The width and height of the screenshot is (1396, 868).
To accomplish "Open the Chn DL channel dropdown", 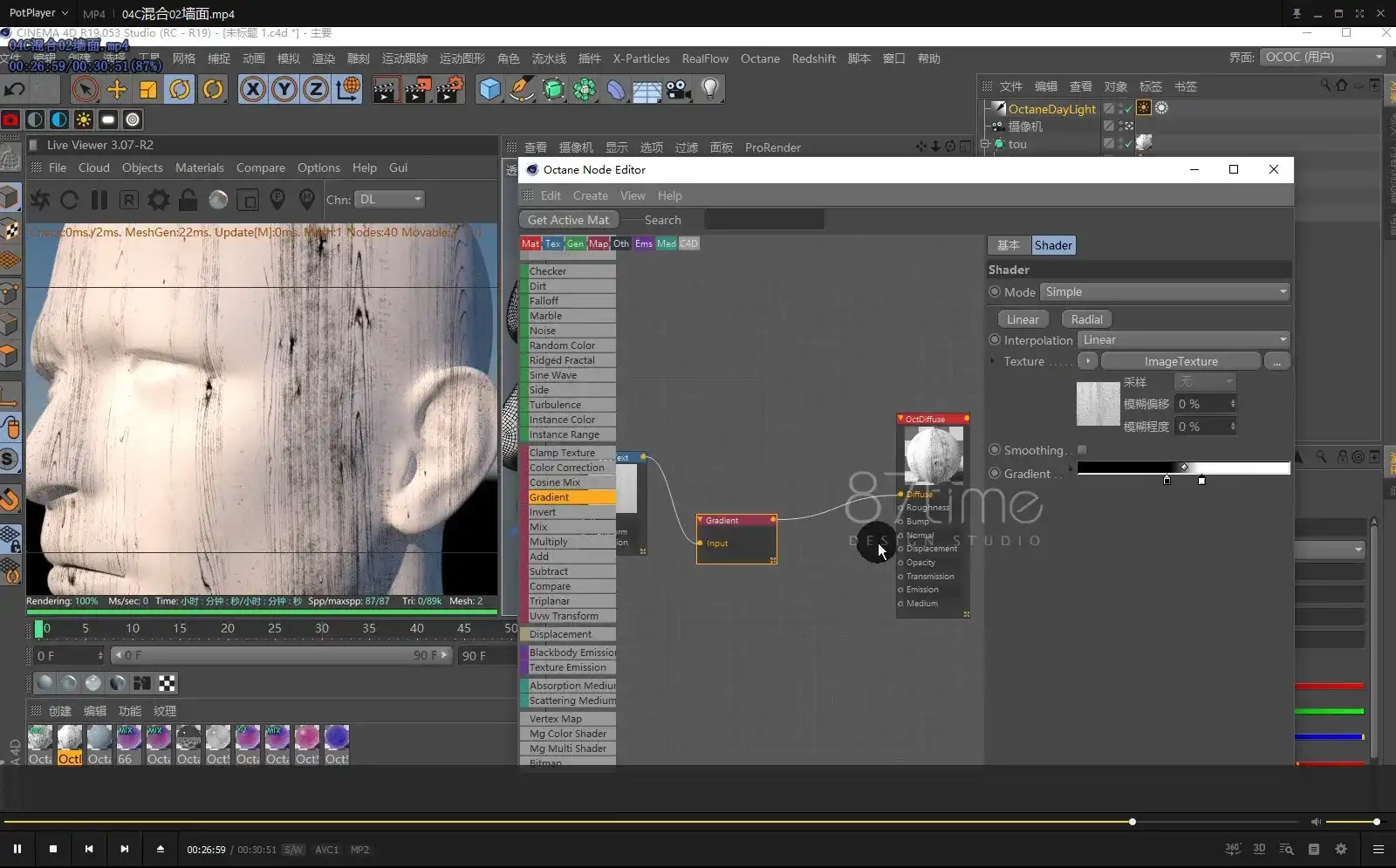I will point(389,200).
